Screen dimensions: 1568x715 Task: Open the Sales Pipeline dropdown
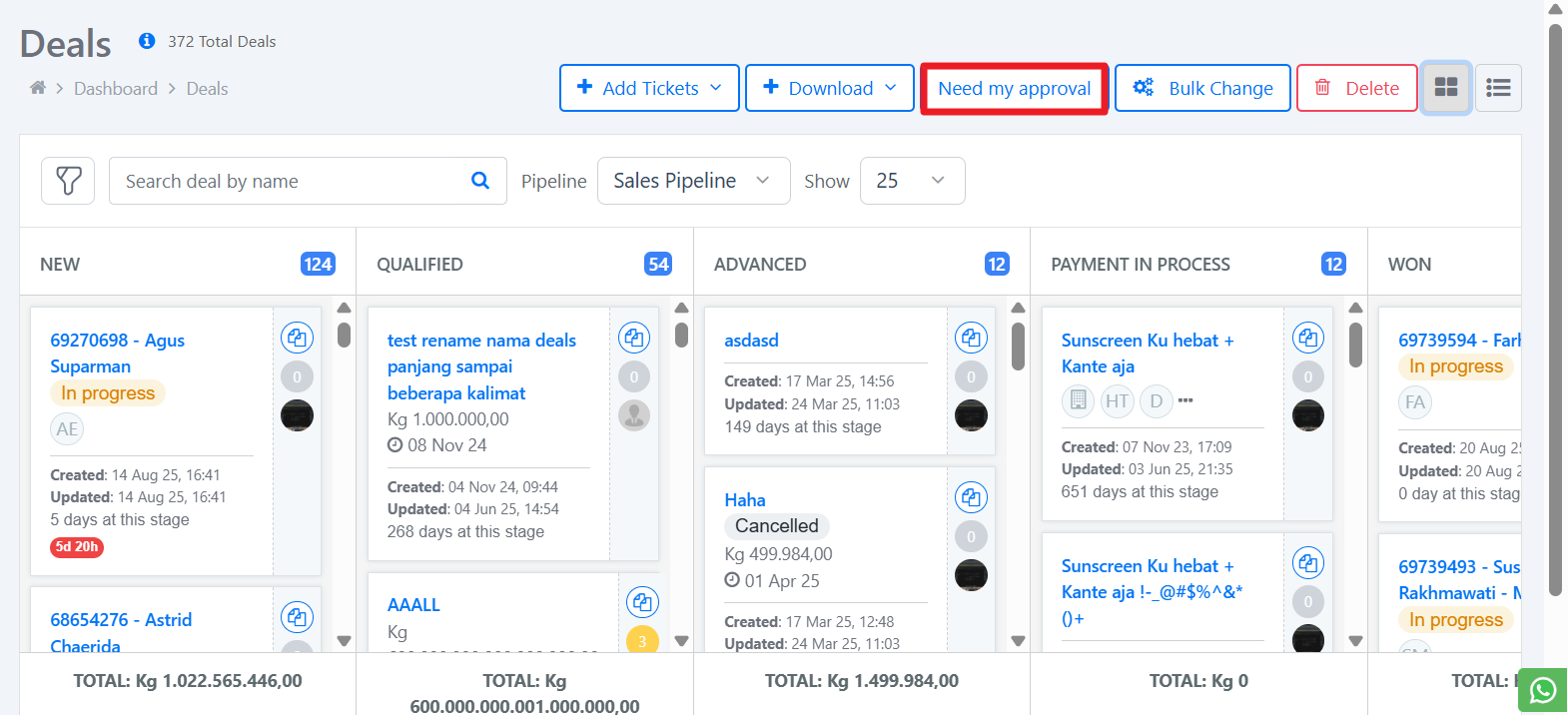click(693, 181)
